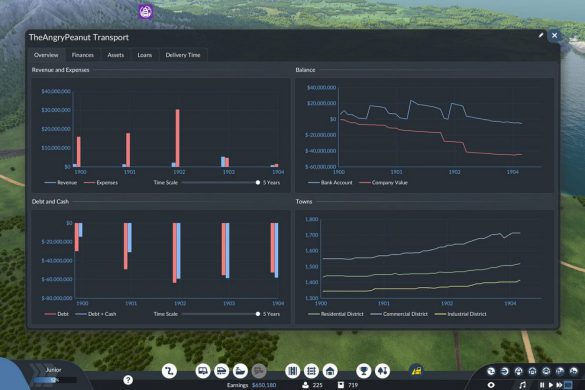
Task: Click the Bank Account legend label
Action: point(337,182)
